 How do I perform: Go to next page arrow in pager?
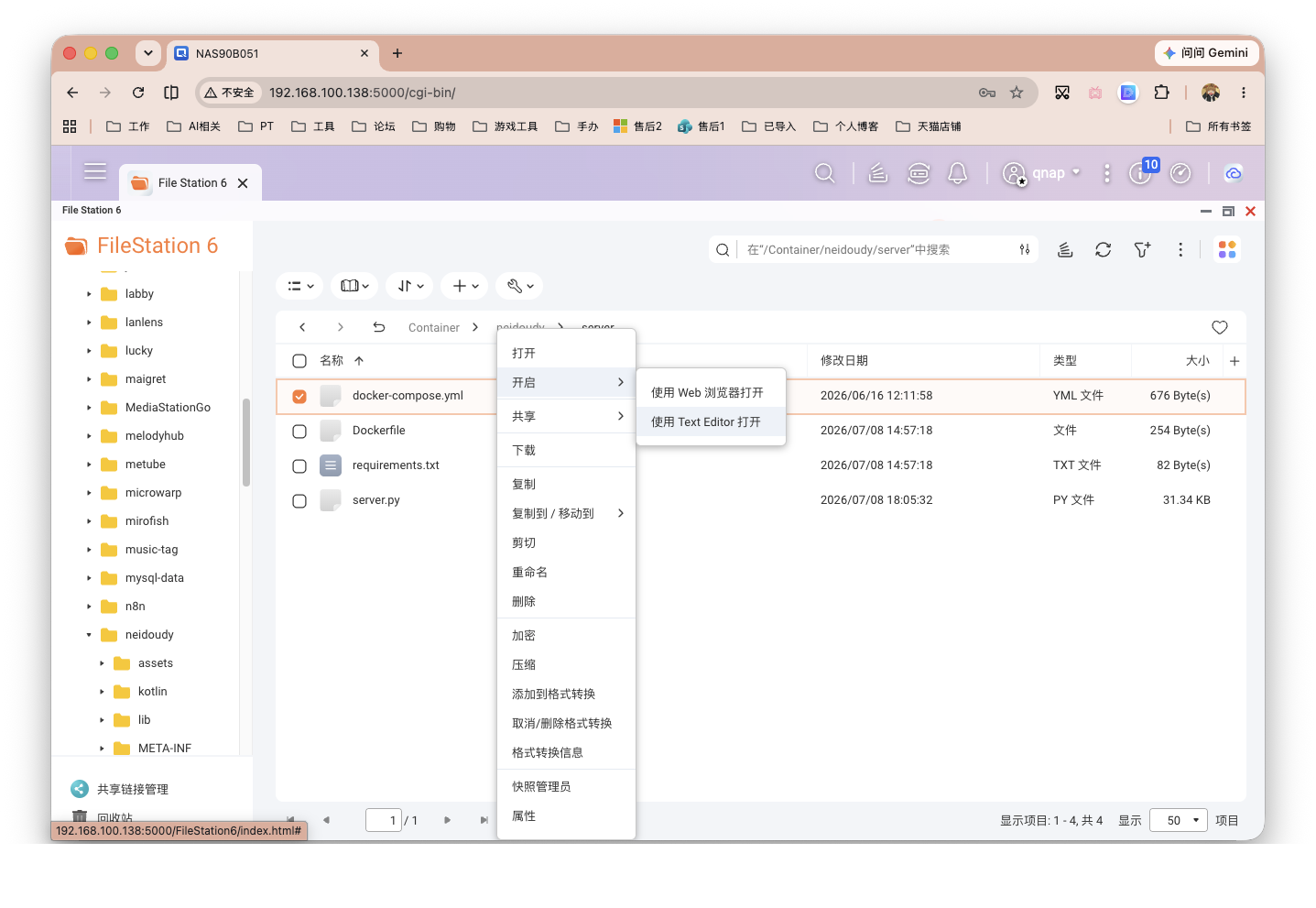pyautogui.click(x=447, y=820)
